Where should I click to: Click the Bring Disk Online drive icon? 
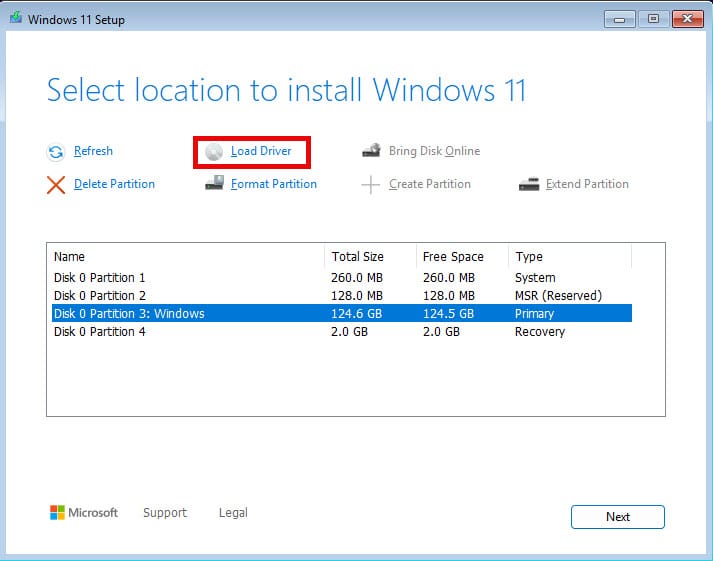(x=371, y=150)
